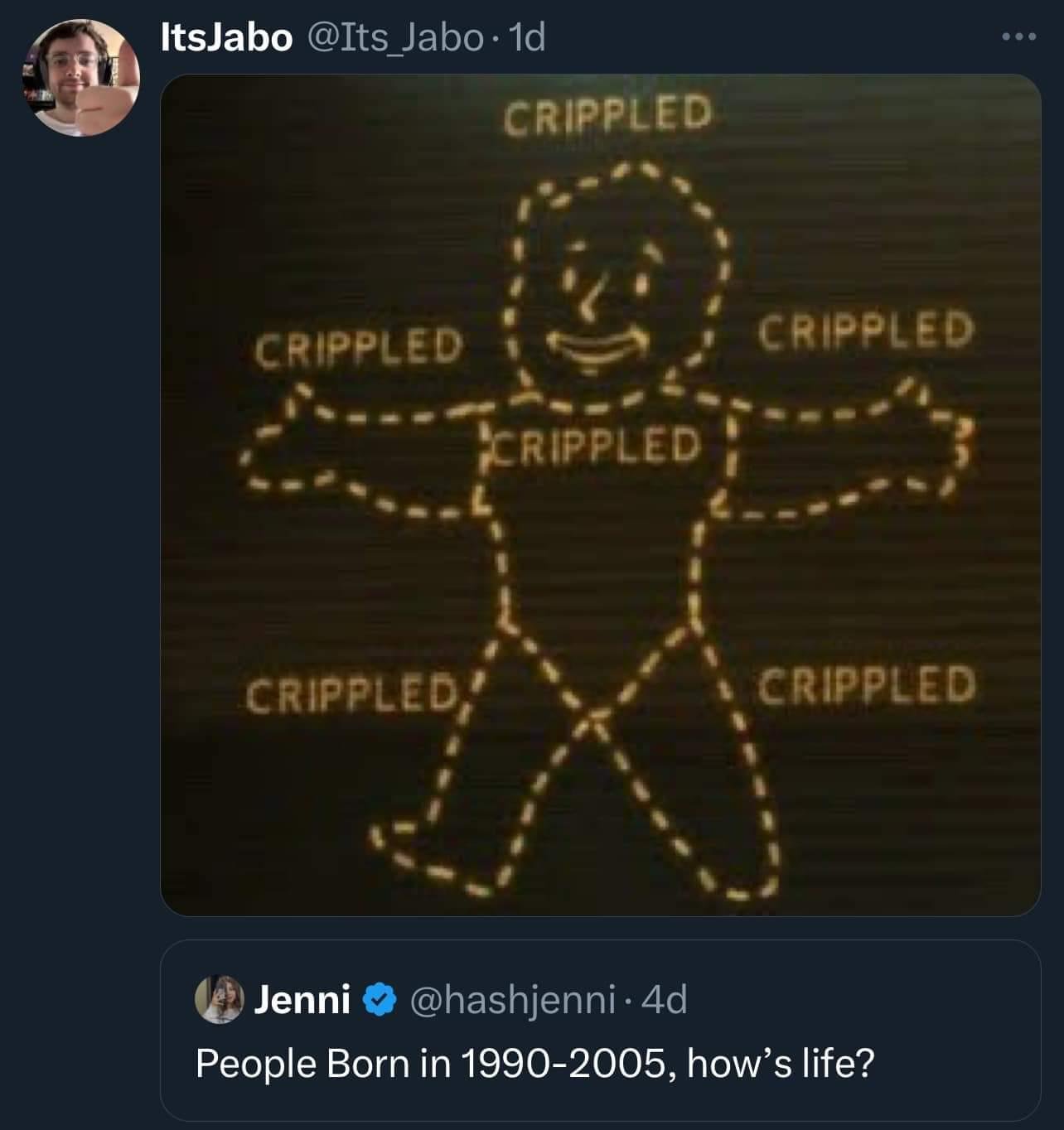Screen dimensions: 1064x1130
Task: Click CRIPPLED label above the left-side arm
Action: 358,346
